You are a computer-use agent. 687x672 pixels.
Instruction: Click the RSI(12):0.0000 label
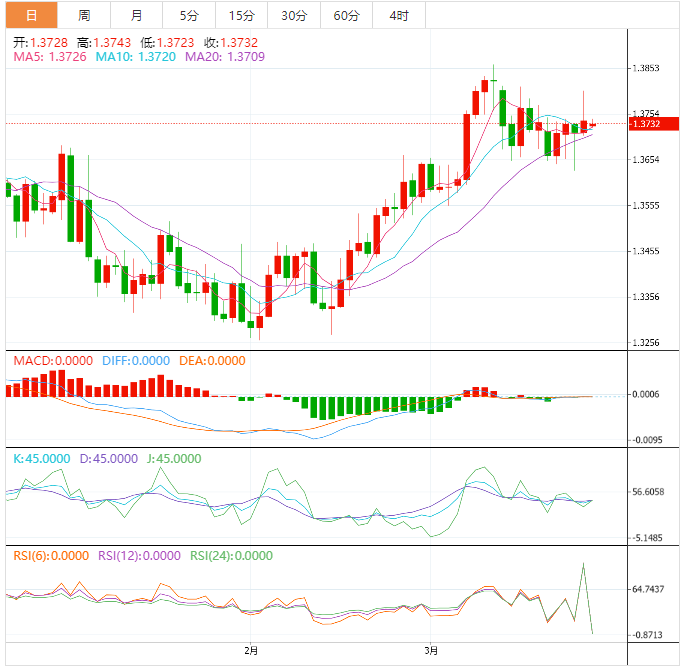[x=139, y=556]
